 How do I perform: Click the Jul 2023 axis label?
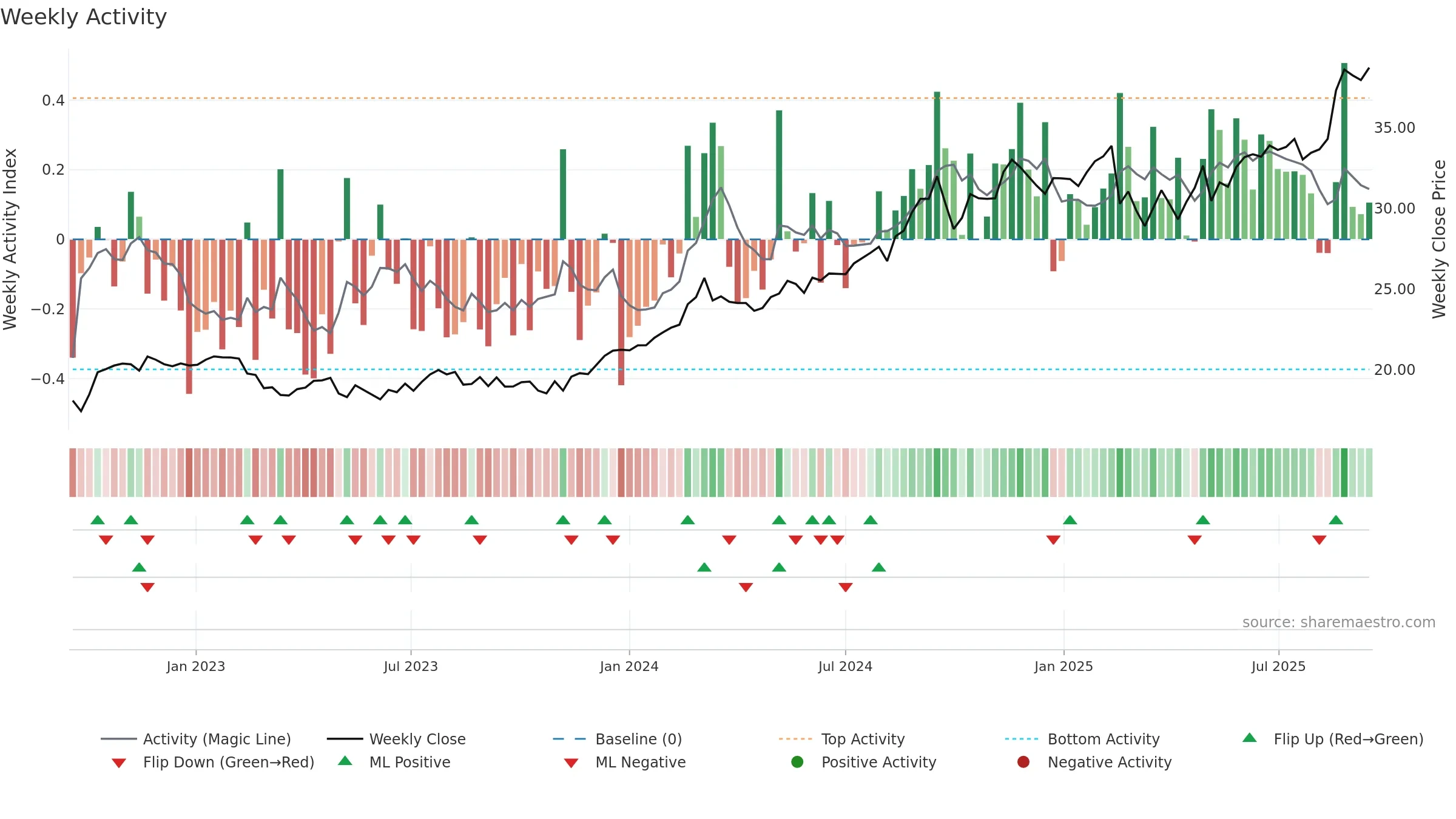click(411, 666)
